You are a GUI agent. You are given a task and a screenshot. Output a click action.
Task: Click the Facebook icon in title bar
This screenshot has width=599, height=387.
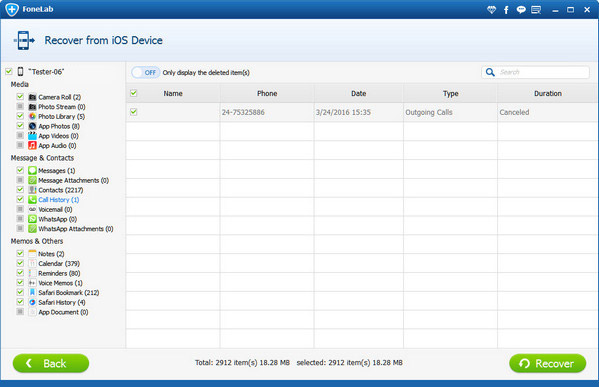point(506,10)
